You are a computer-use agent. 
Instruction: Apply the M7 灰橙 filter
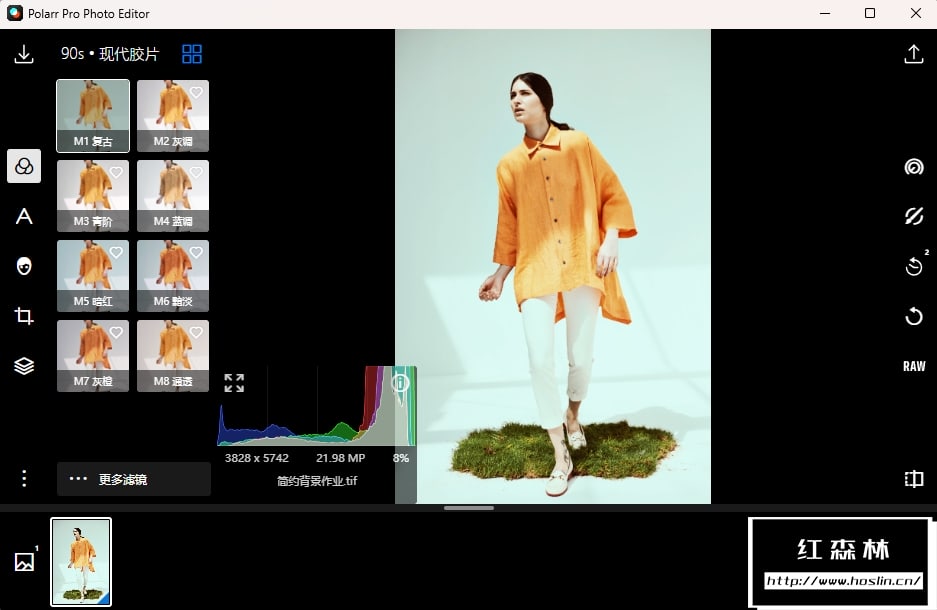tap(93, 356)
